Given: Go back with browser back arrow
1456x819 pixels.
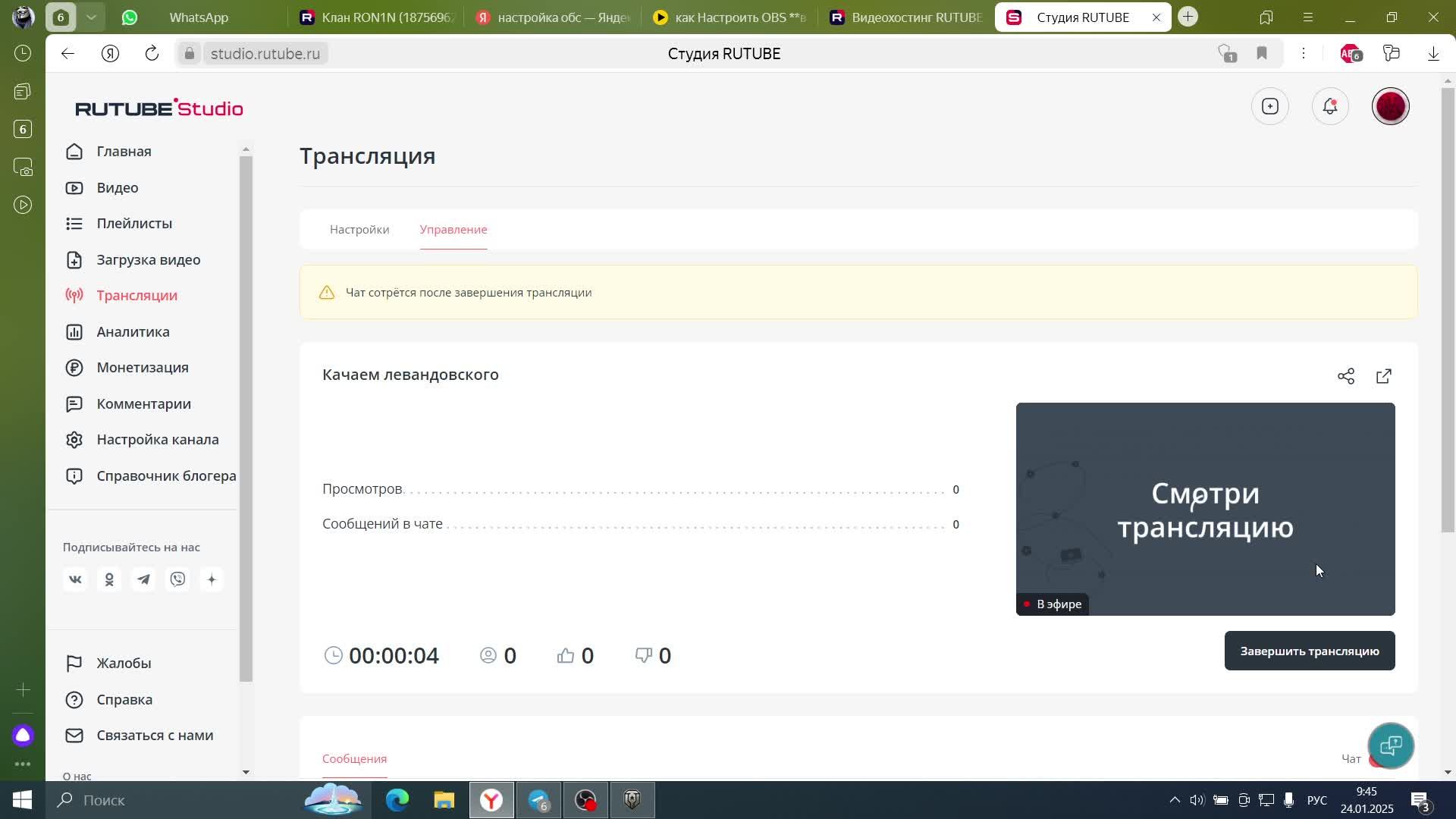Looking at the screenshot, I should coord(68,54).
